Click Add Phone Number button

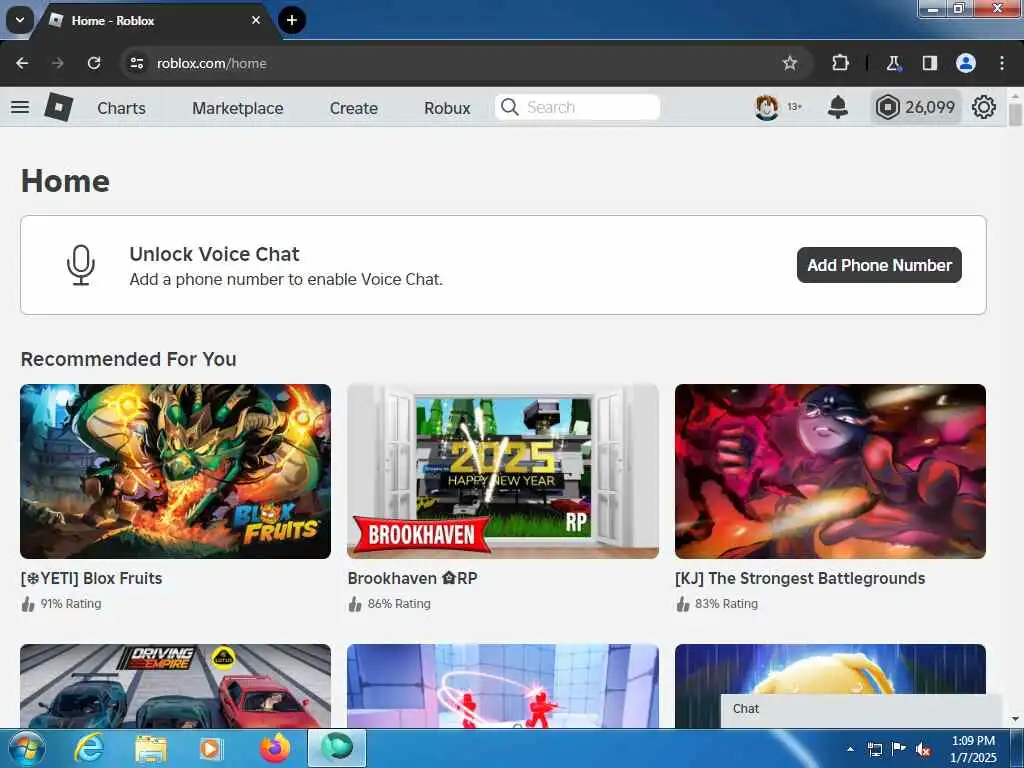tap(879, 265)
